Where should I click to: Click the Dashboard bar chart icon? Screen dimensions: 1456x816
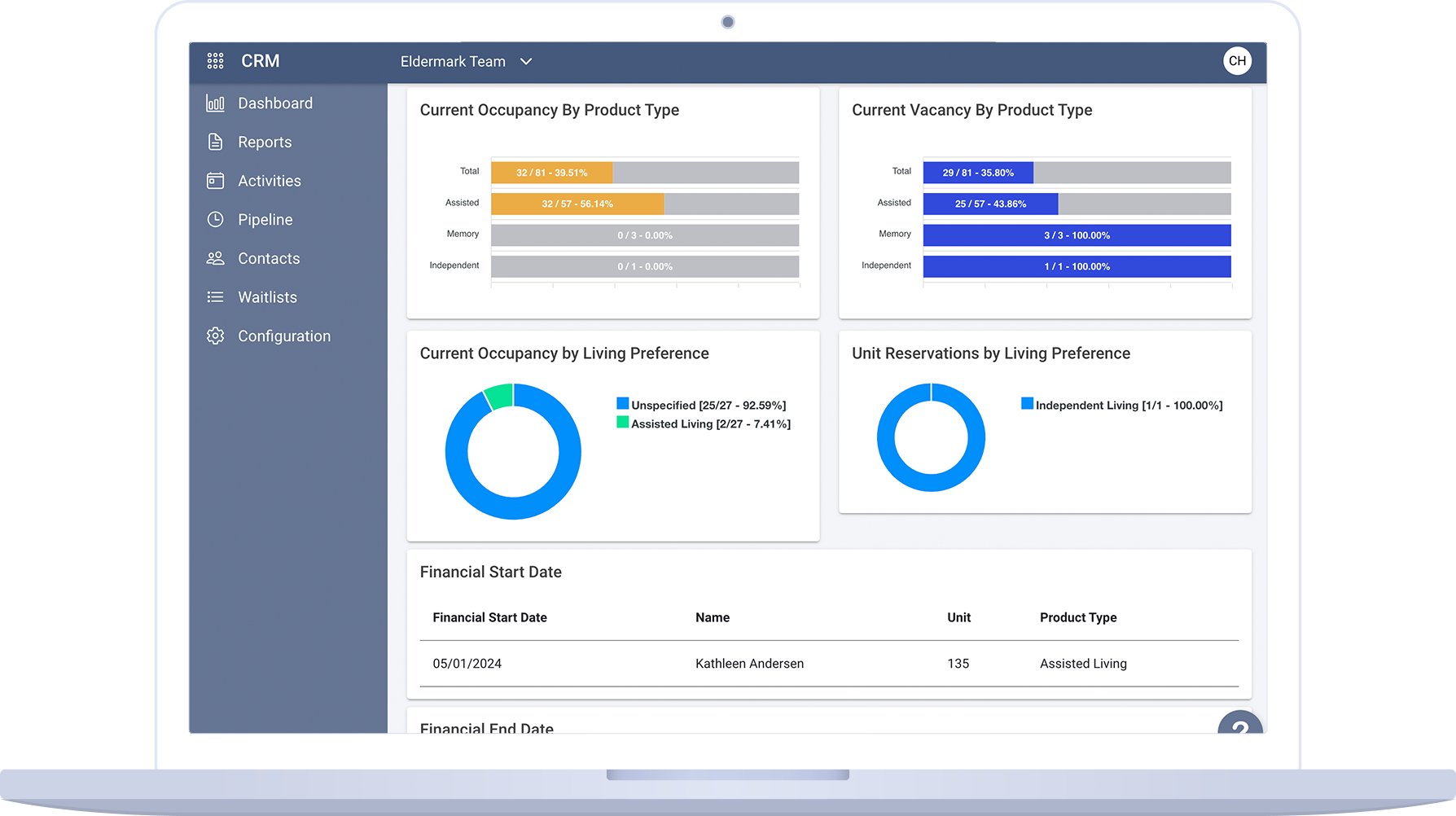pos(215,103)
